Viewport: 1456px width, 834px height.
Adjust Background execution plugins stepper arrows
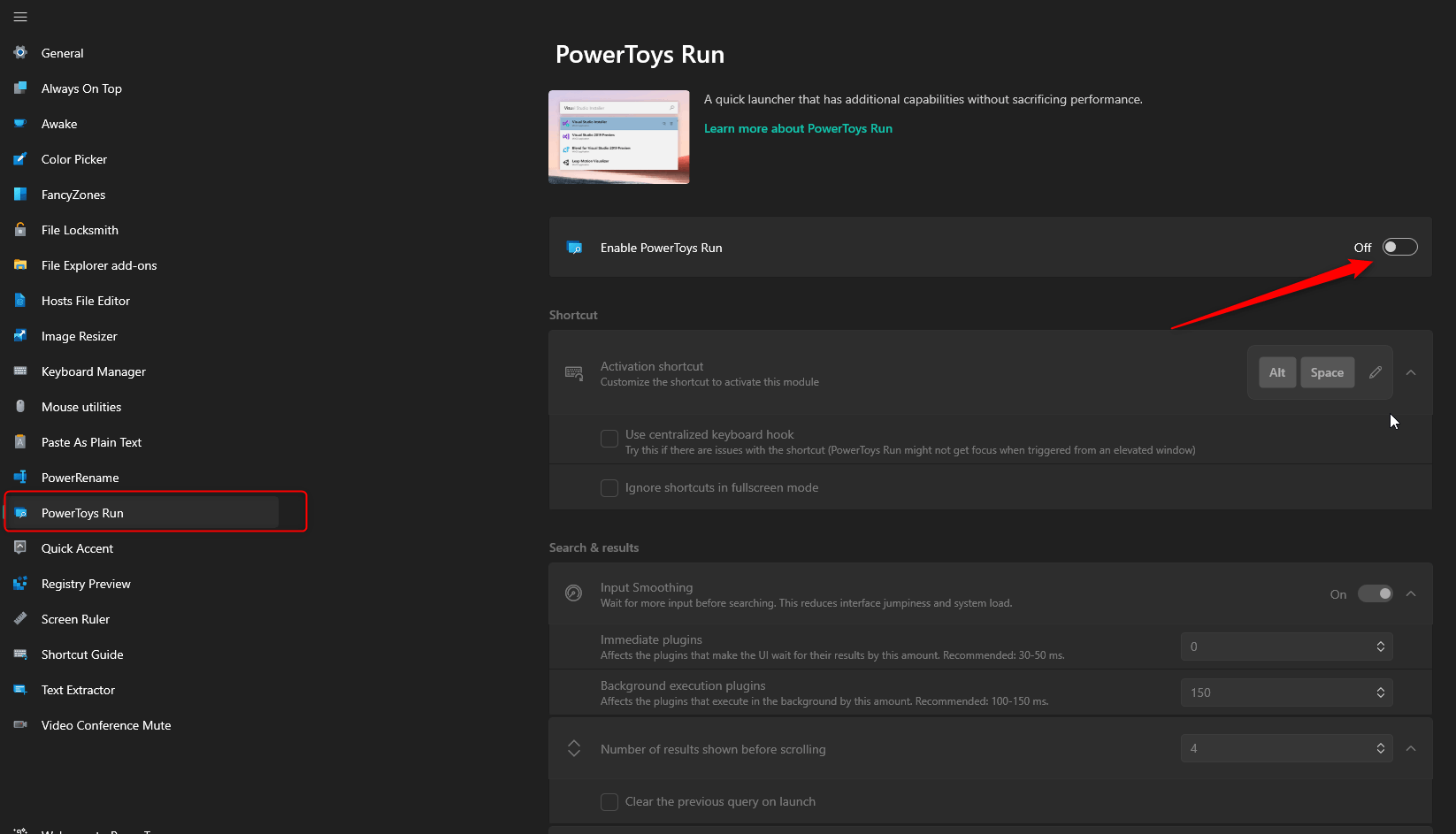(1380, 692)
